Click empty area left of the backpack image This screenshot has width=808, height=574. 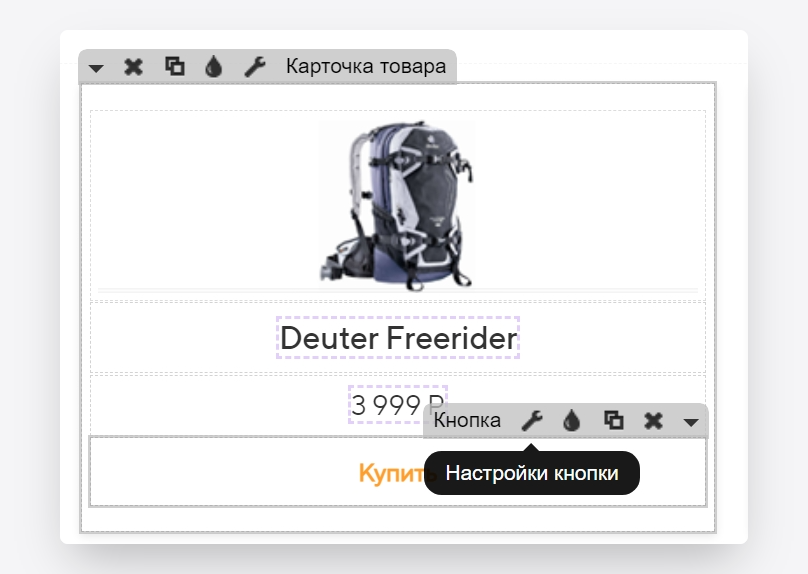point(206,205)
